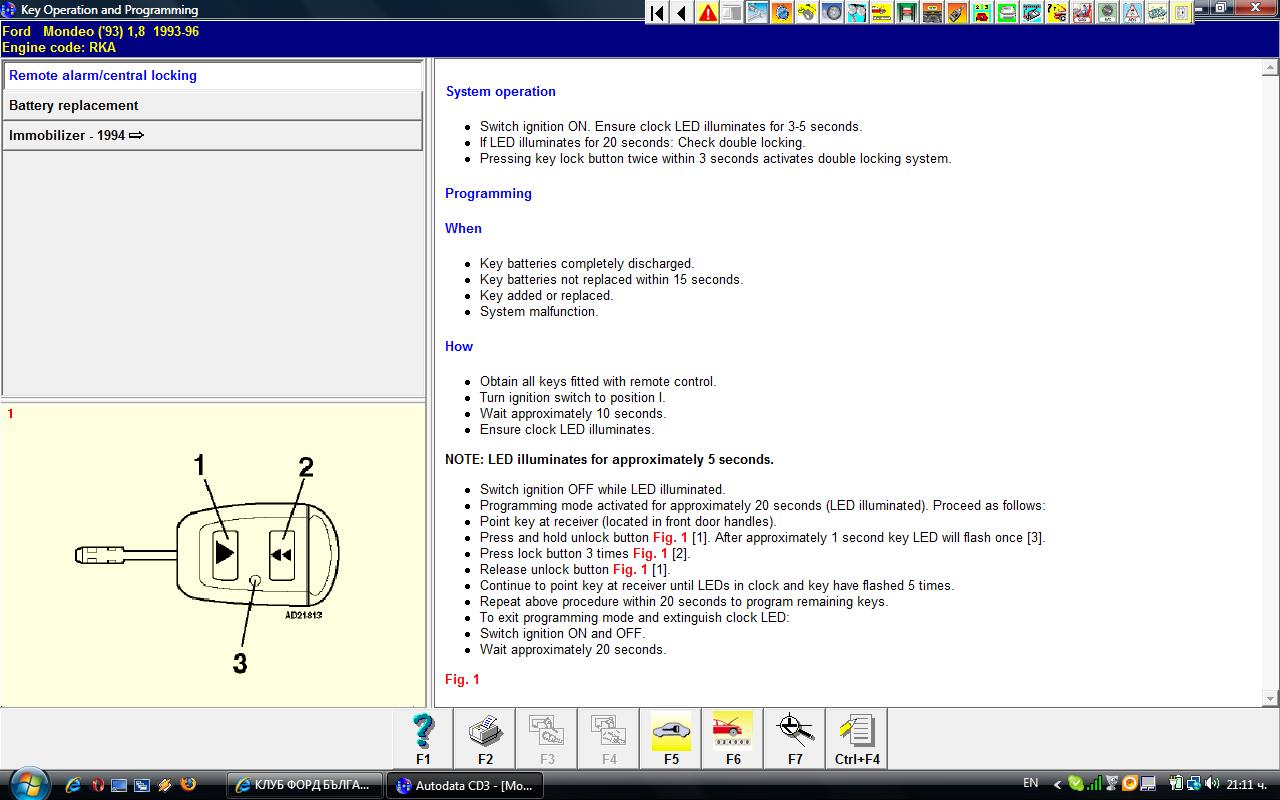Click the back arrow toolbar icon
Screen dimensions: 1280x800
682,13
